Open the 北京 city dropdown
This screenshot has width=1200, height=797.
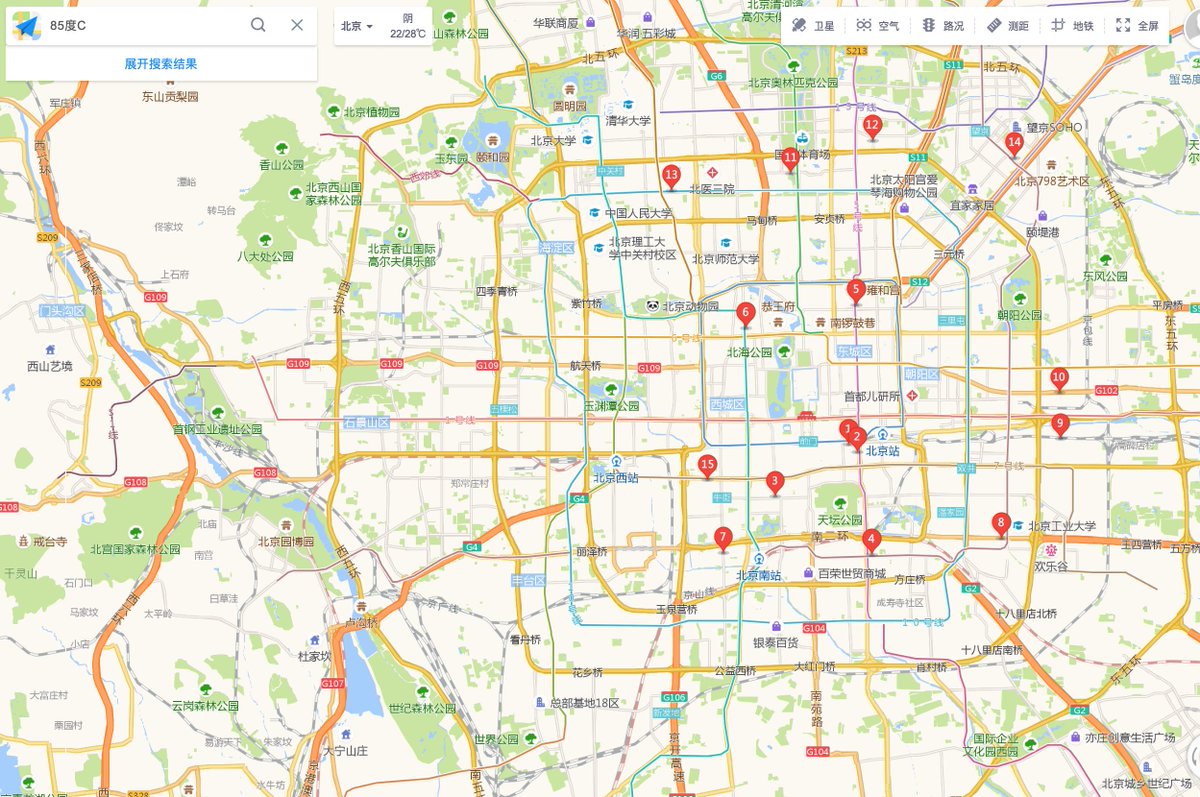click(357, 26)
